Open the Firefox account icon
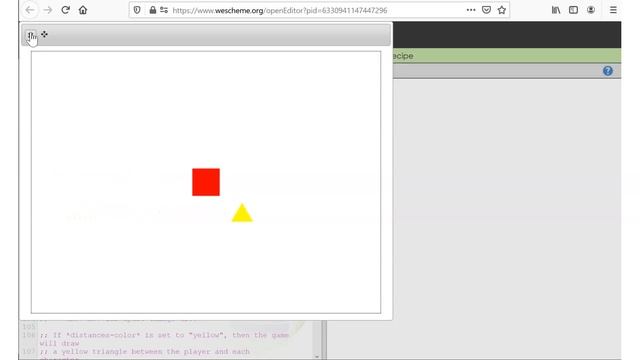The image size is (640, 360). click(x=591, y=10)
